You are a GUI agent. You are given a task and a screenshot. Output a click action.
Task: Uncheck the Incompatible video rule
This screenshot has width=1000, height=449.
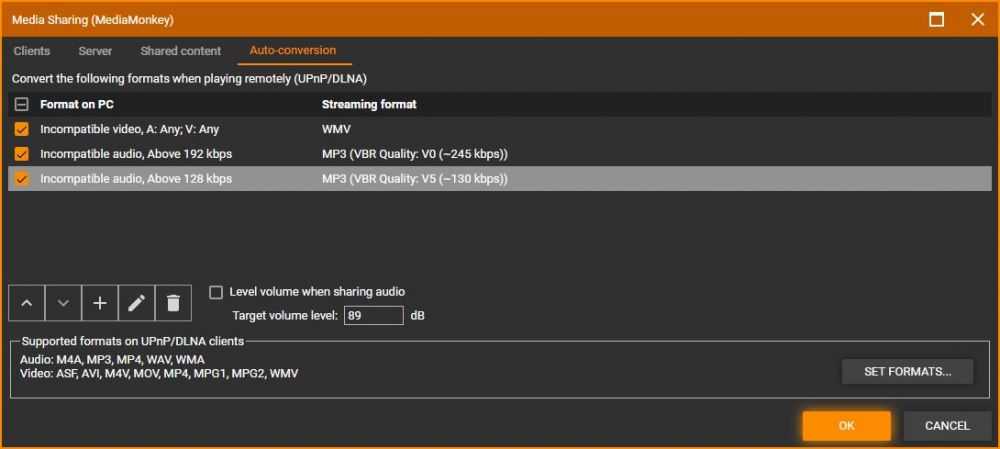click(22, 129)
